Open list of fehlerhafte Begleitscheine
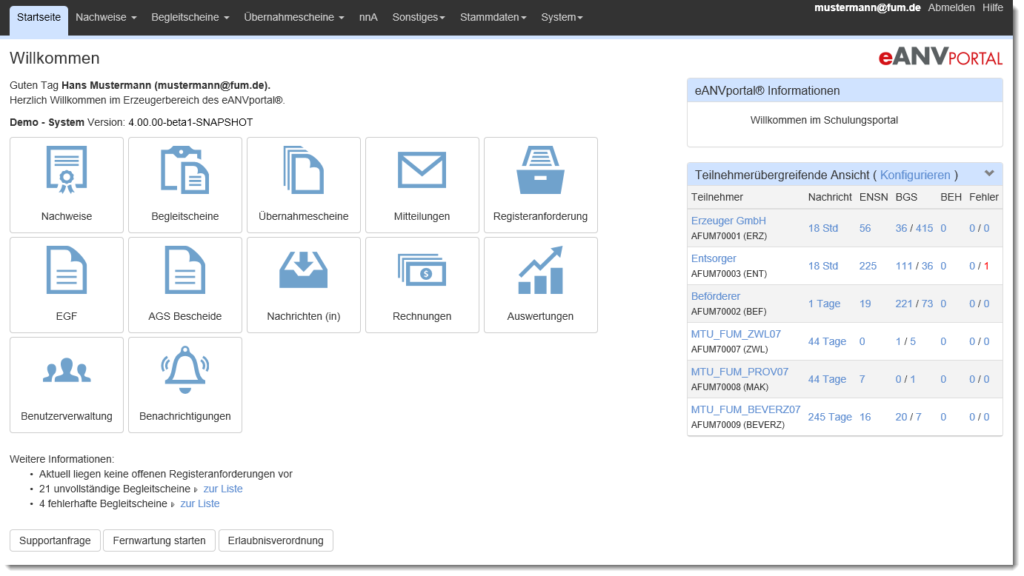 200,504
